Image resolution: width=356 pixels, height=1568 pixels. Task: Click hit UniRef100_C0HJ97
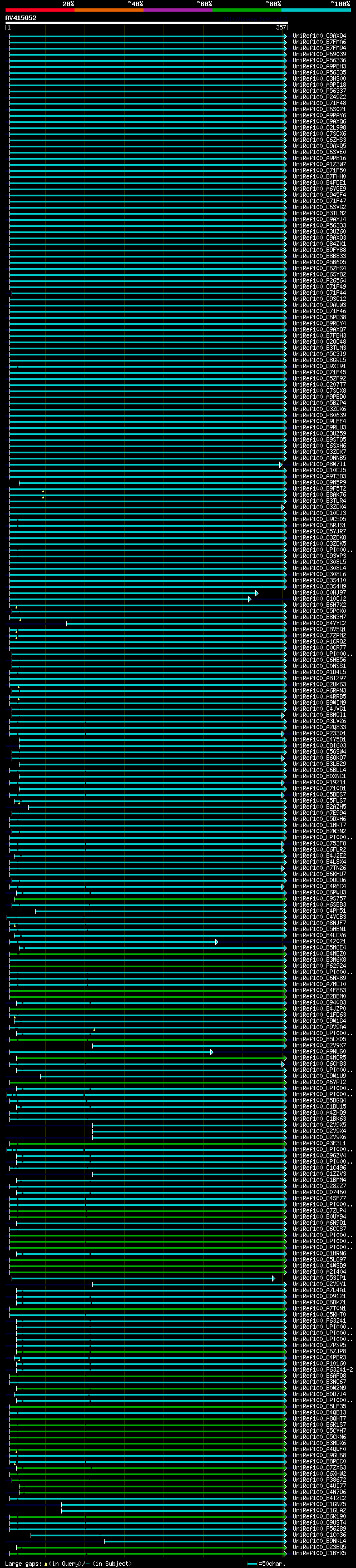319,593
